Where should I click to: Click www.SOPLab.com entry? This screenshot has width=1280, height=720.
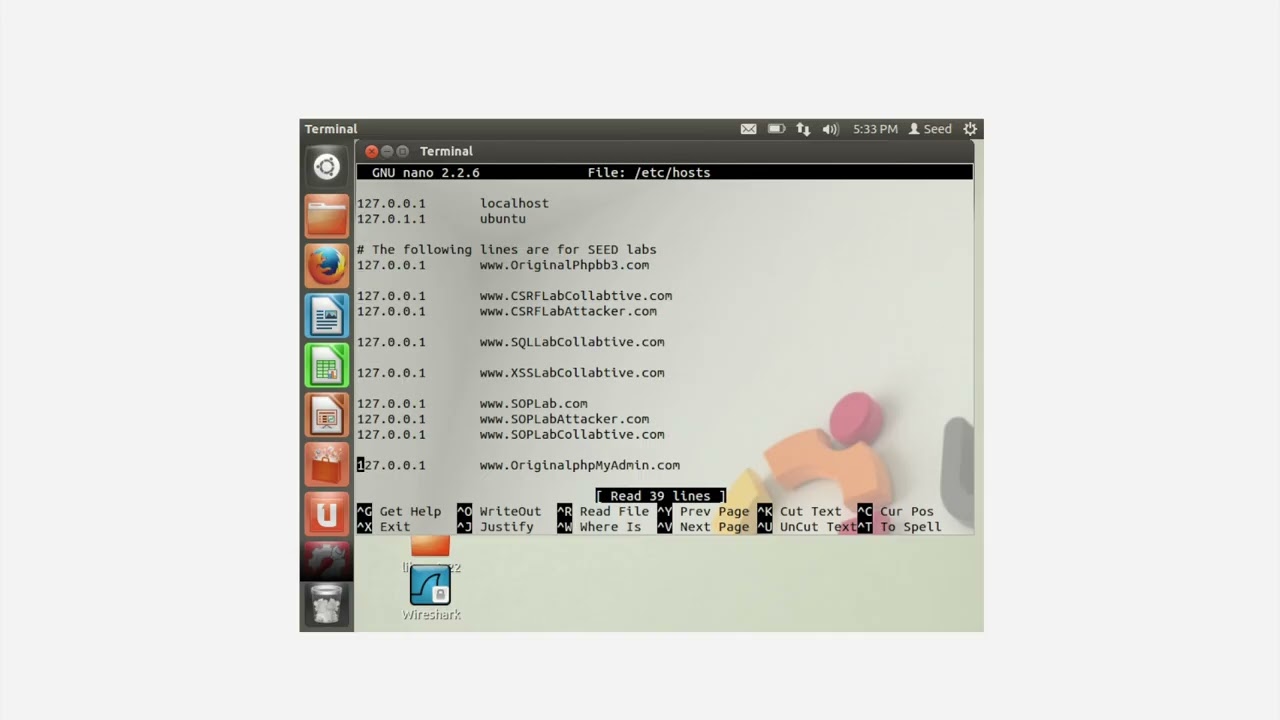click(x=534, y=404)
